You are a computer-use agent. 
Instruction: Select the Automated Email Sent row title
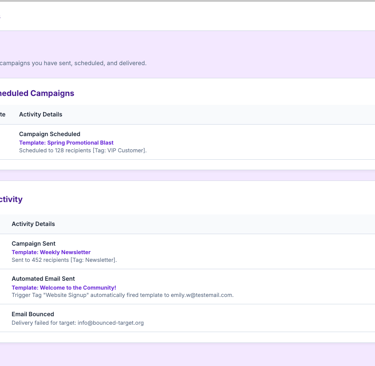43,279
